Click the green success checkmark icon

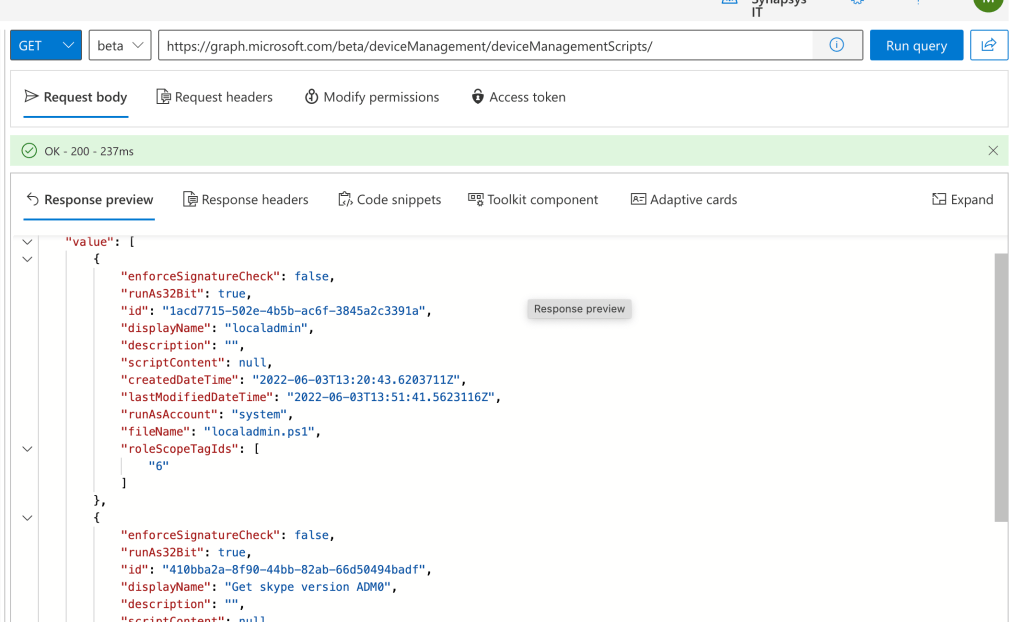pos(29,151)
